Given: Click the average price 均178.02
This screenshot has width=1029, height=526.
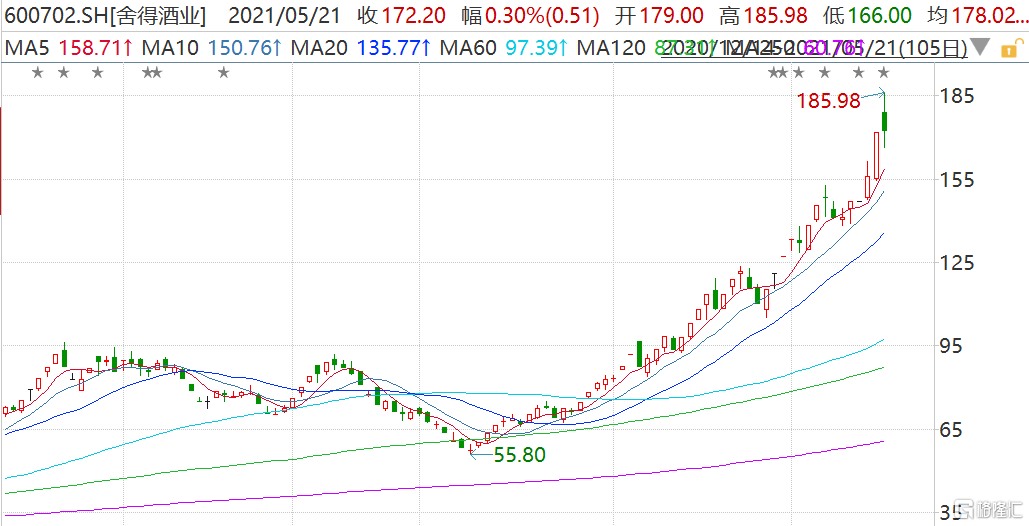Looking at the screenshot, I should coord(979,15).
